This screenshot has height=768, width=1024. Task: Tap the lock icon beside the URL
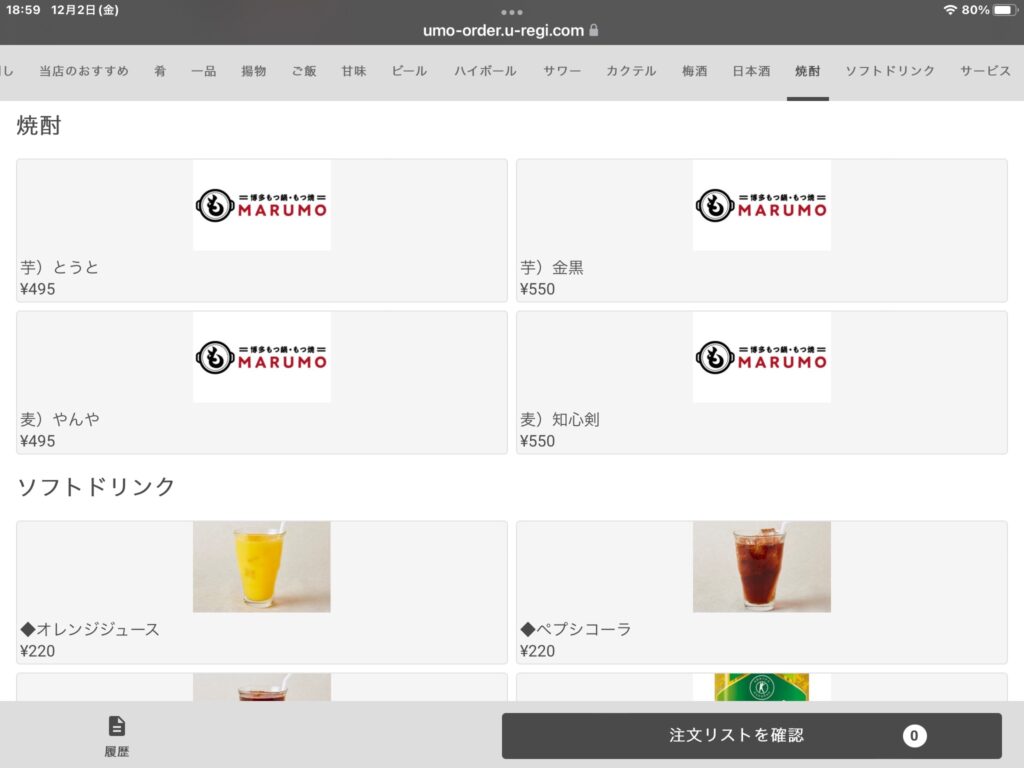coord(594,30)
